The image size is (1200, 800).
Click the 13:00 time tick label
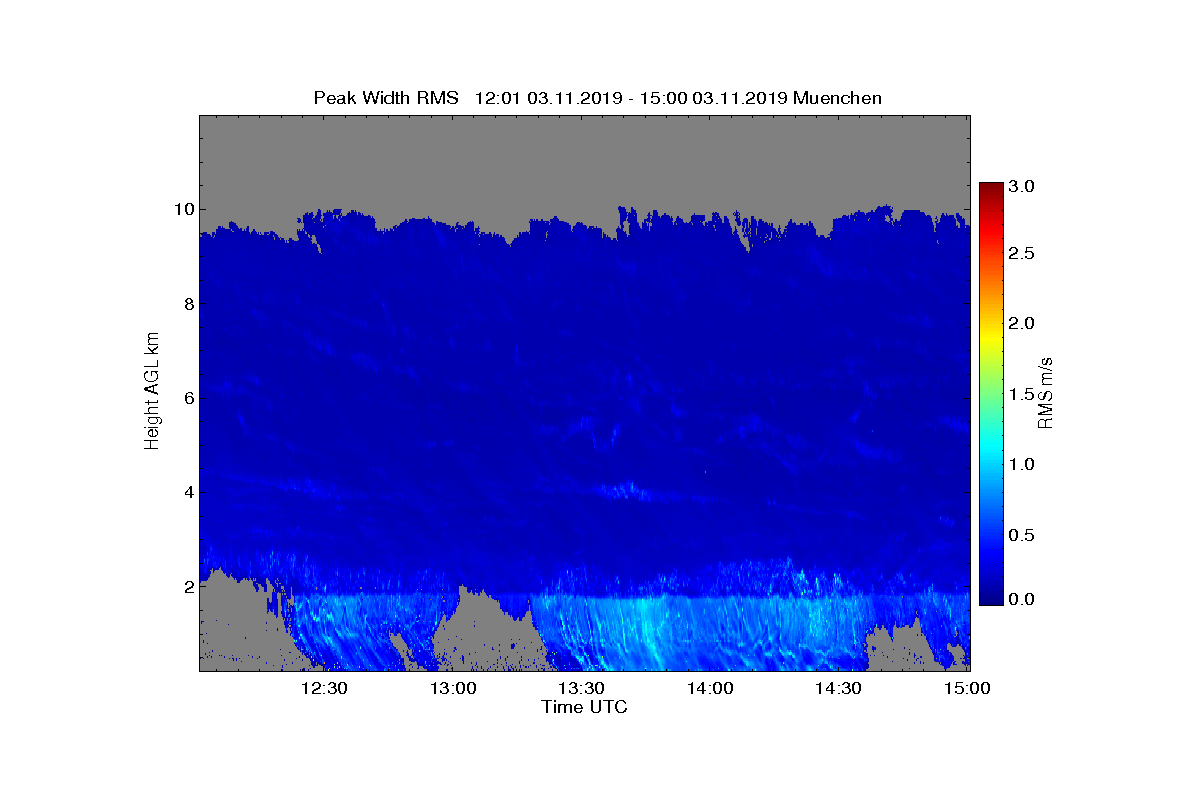(x=452, y=688)
